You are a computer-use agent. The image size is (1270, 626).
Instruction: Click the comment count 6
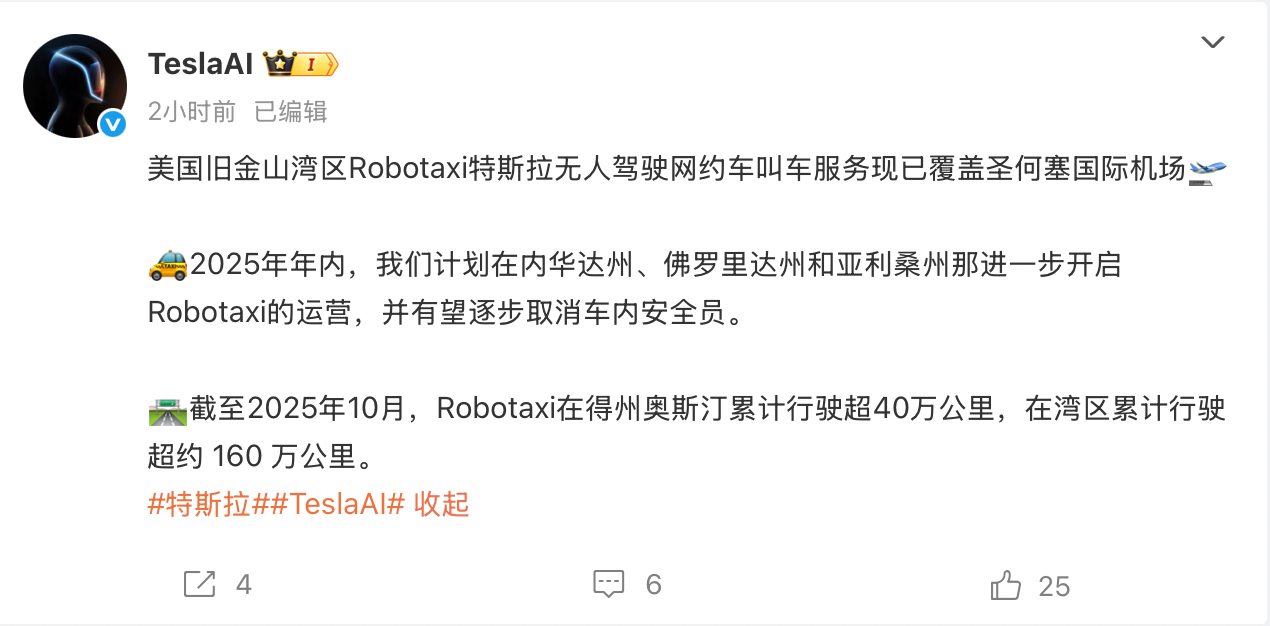(654, 585)
